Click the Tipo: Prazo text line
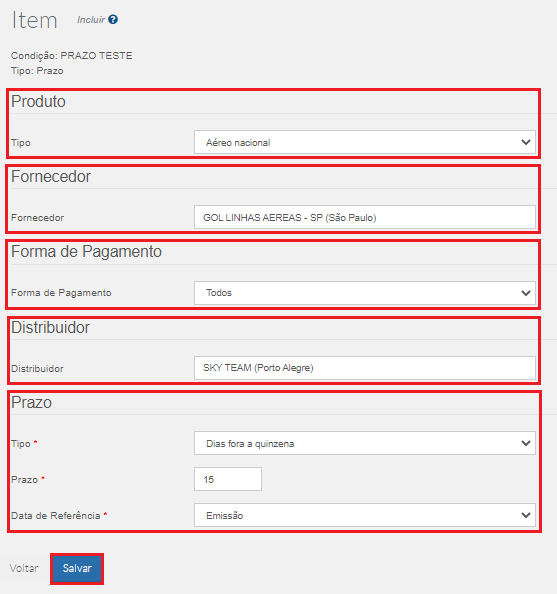The height and width of the screenshot is (594, 557). 37,71
